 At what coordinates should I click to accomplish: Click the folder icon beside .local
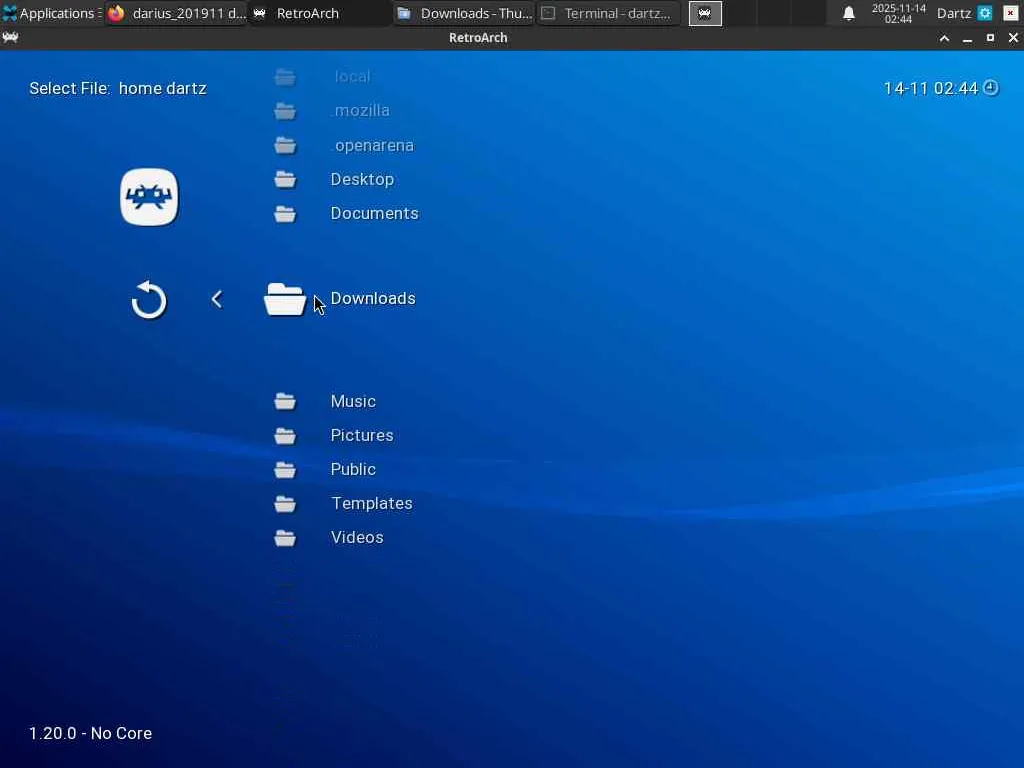coord(285,77)
